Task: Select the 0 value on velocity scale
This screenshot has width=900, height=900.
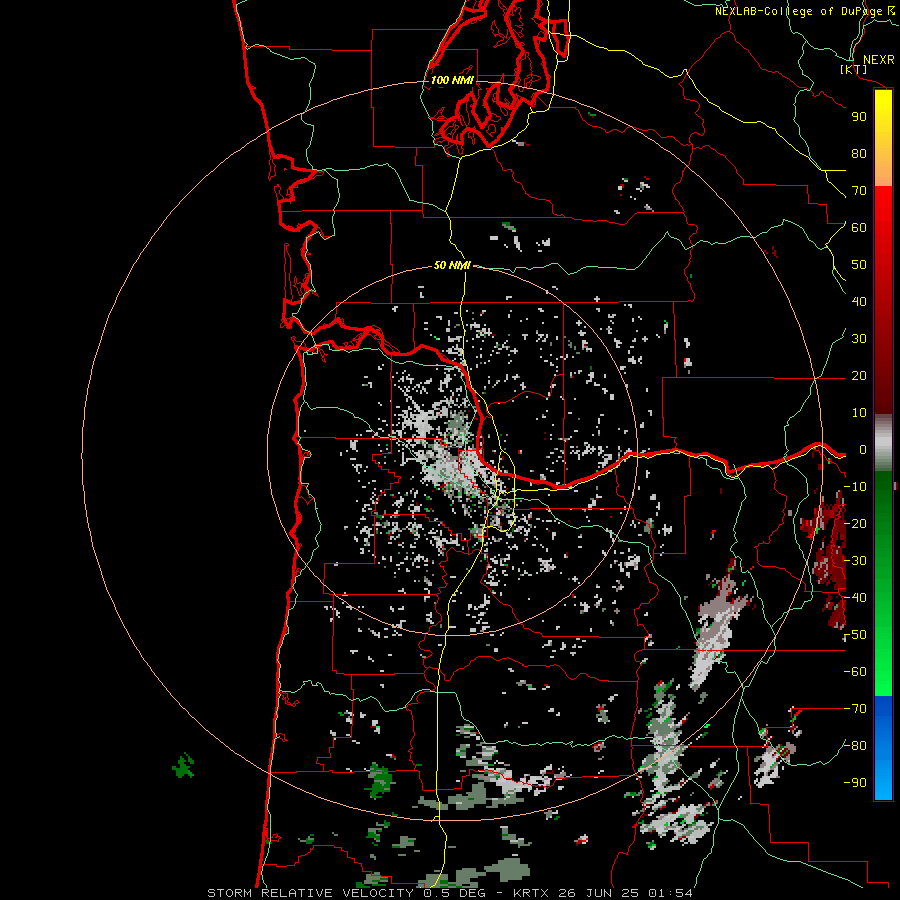Action: (x=863, y=450)
